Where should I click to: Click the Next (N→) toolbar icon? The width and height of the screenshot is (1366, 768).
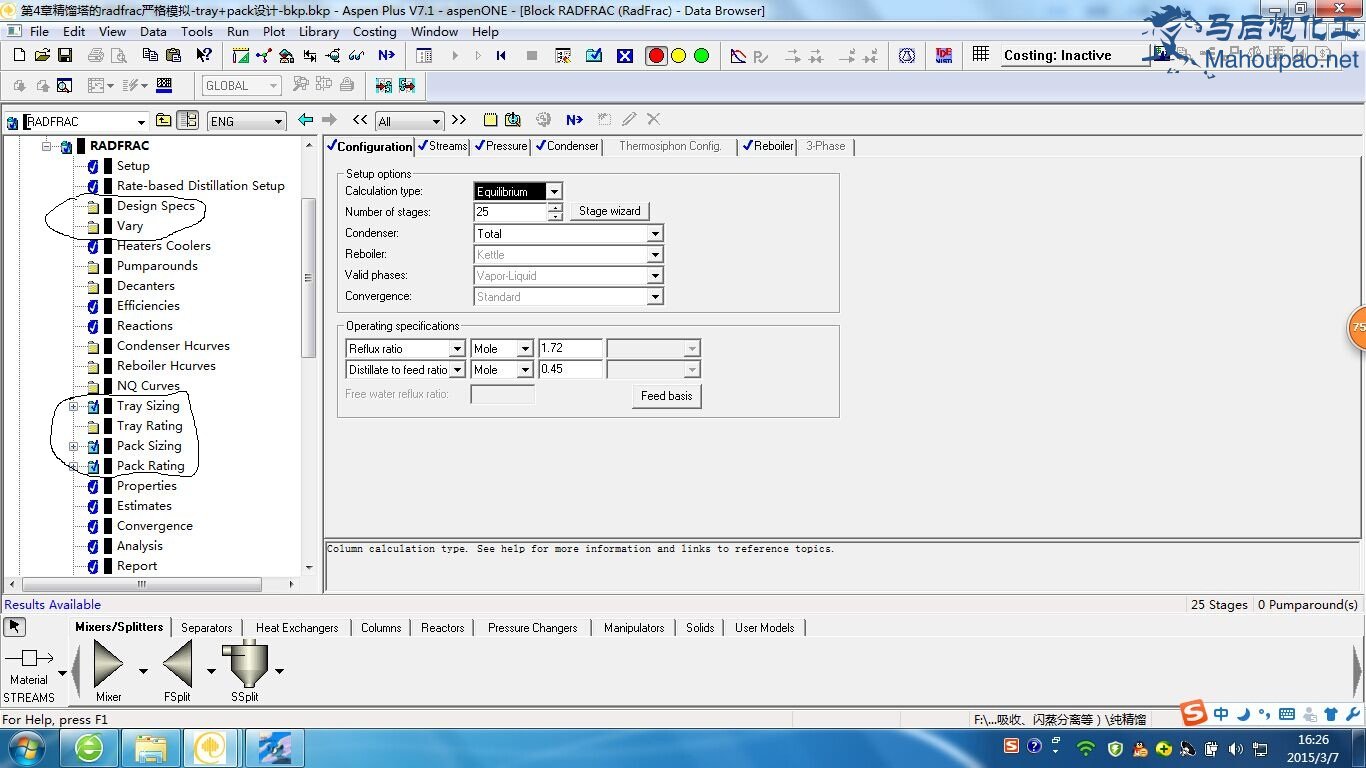point(387,56)
